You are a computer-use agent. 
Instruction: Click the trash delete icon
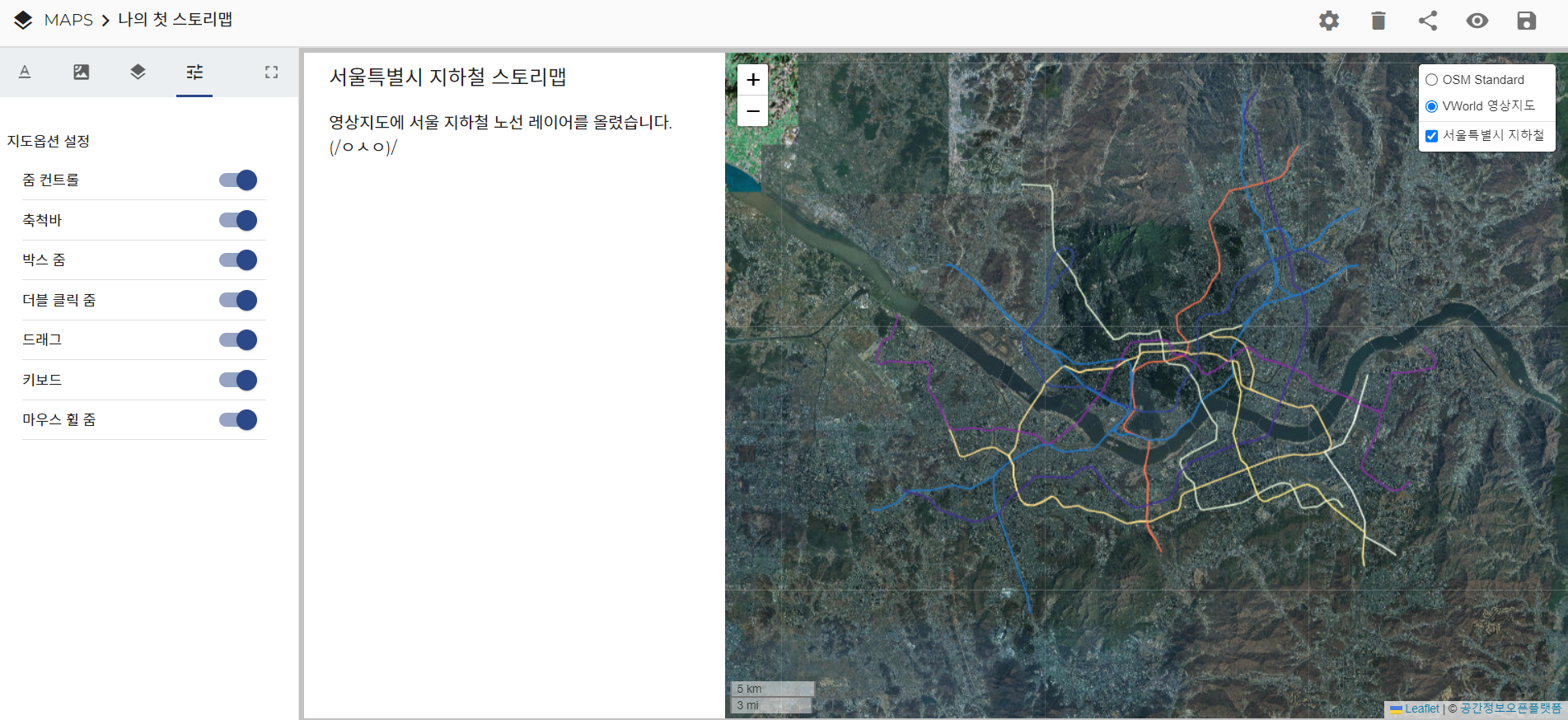tap(1378, 21)
